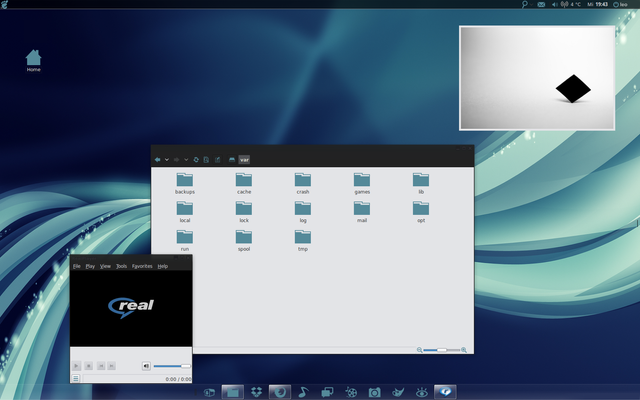Open RealPlayer File menu
Image resolution: width=640 pixels, height=400 pixels.
[76, 266]
